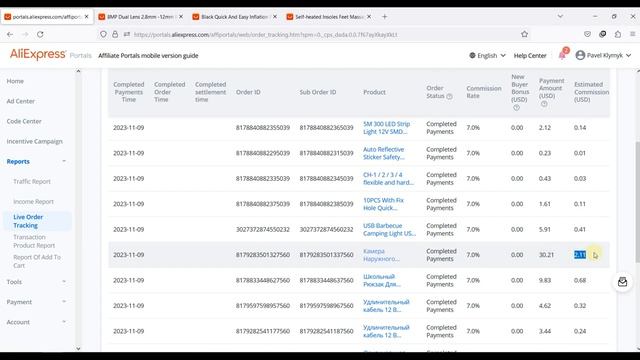Click the browser back arrow

tap(10, 35)
